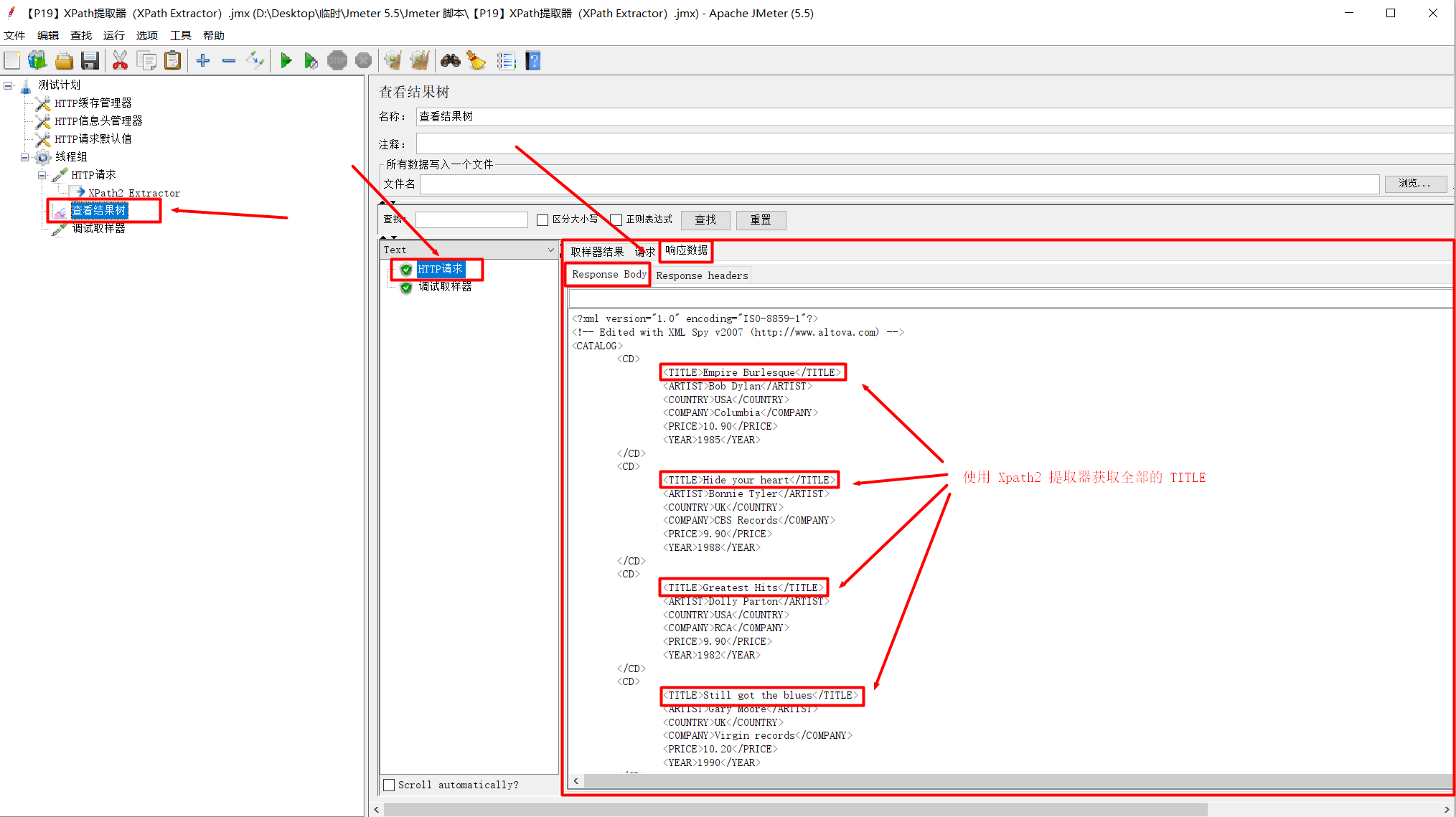Image resolution: width=1456 pixels, height=817 pixels.
Task: Switch to 响应数据 tab
Action: [x=687, y=250]
